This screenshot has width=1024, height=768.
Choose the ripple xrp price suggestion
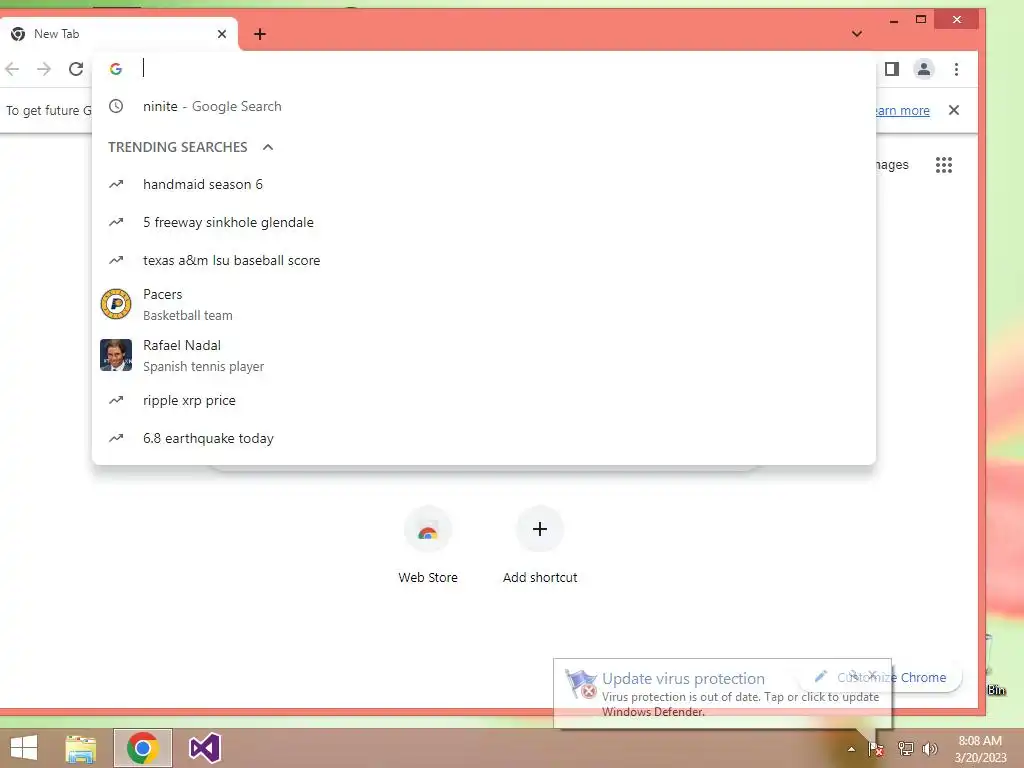[483, 400]
